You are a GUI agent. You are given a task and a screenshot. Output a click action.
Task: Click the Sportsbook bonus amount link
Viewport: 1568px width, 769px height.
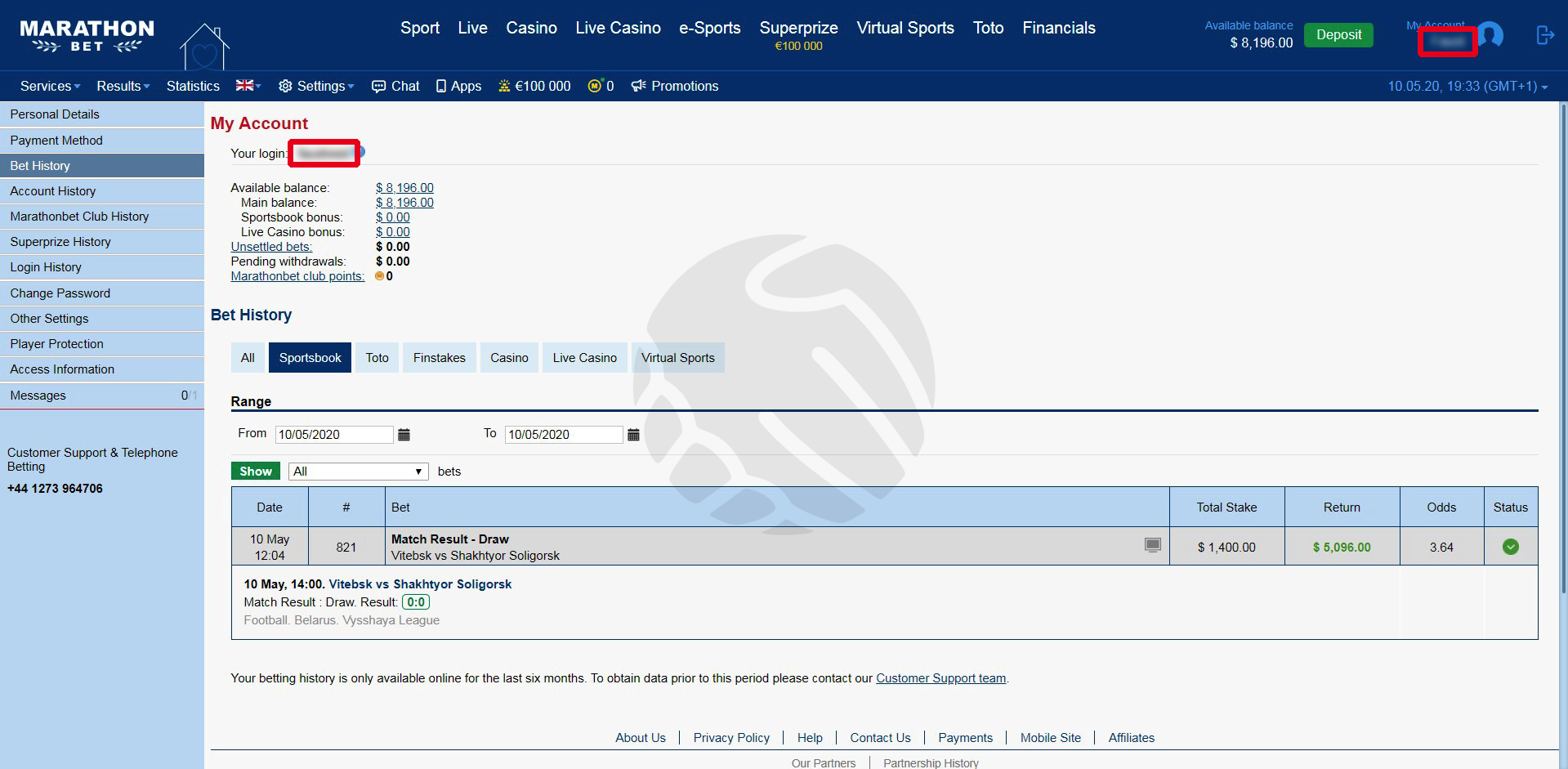click(x=393, y=217)
